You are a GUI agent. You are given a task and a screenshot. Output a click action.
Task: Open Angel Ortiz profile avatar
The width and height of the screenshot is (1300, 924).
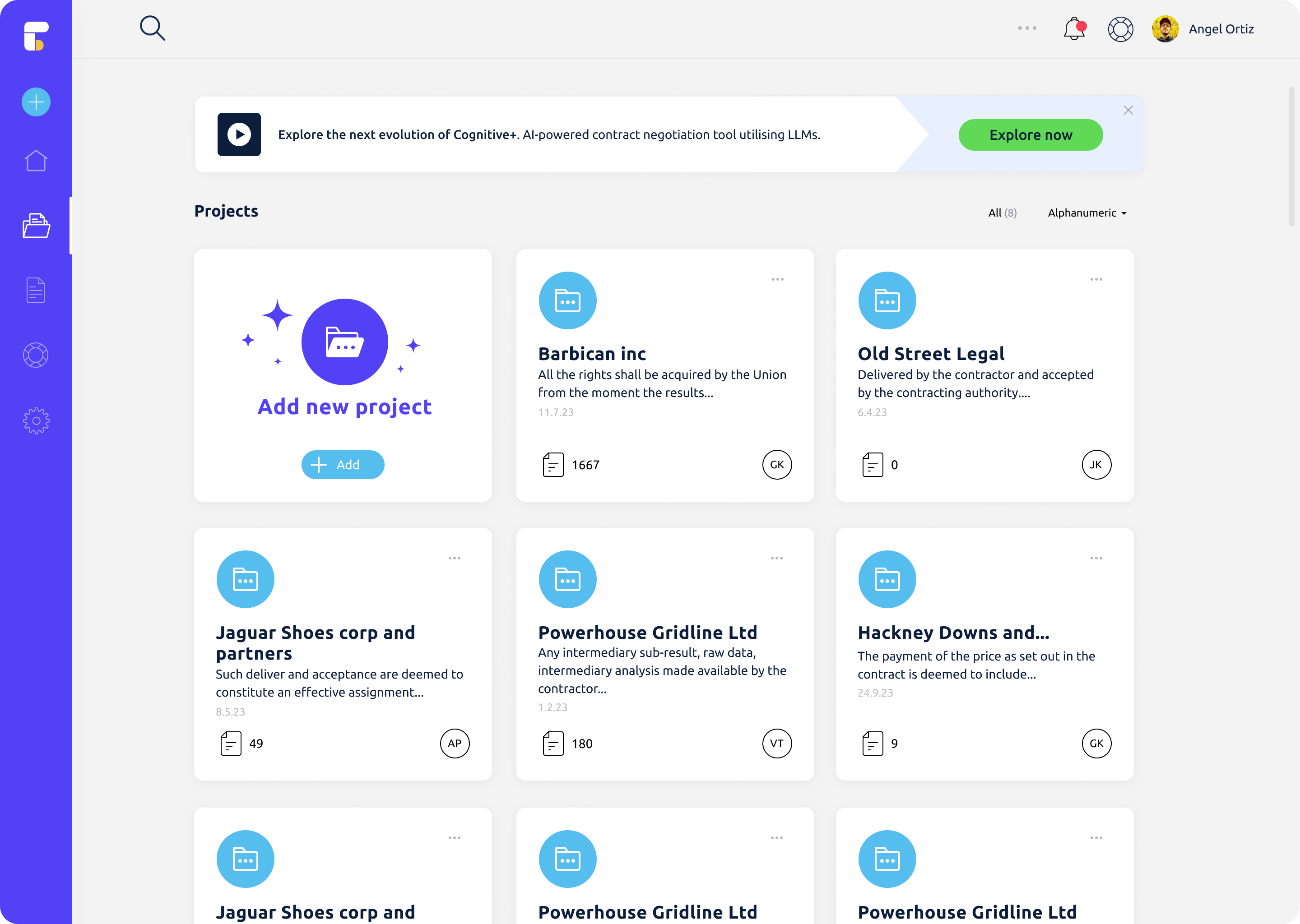1165,29
